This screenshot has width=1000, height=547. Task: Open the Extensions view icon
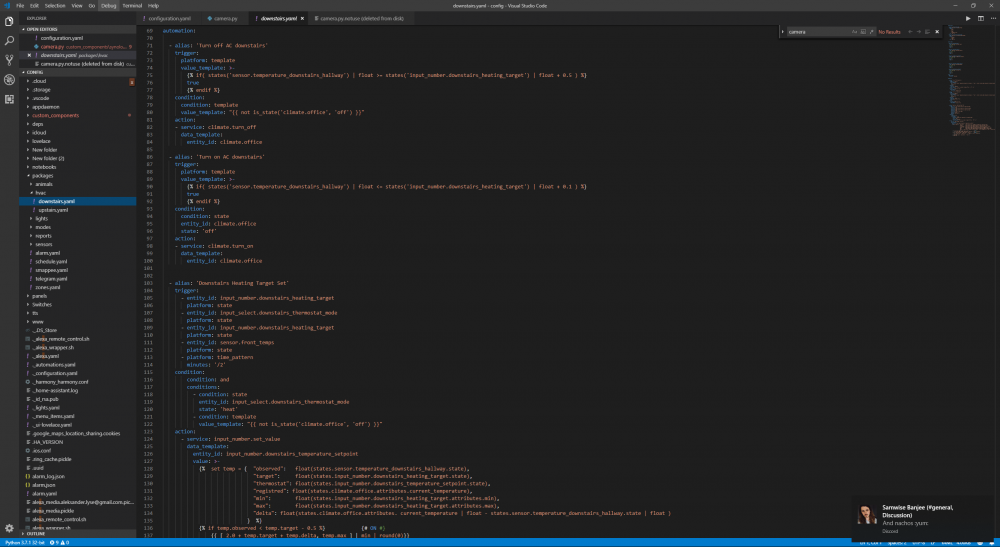[x=9, y=99]
